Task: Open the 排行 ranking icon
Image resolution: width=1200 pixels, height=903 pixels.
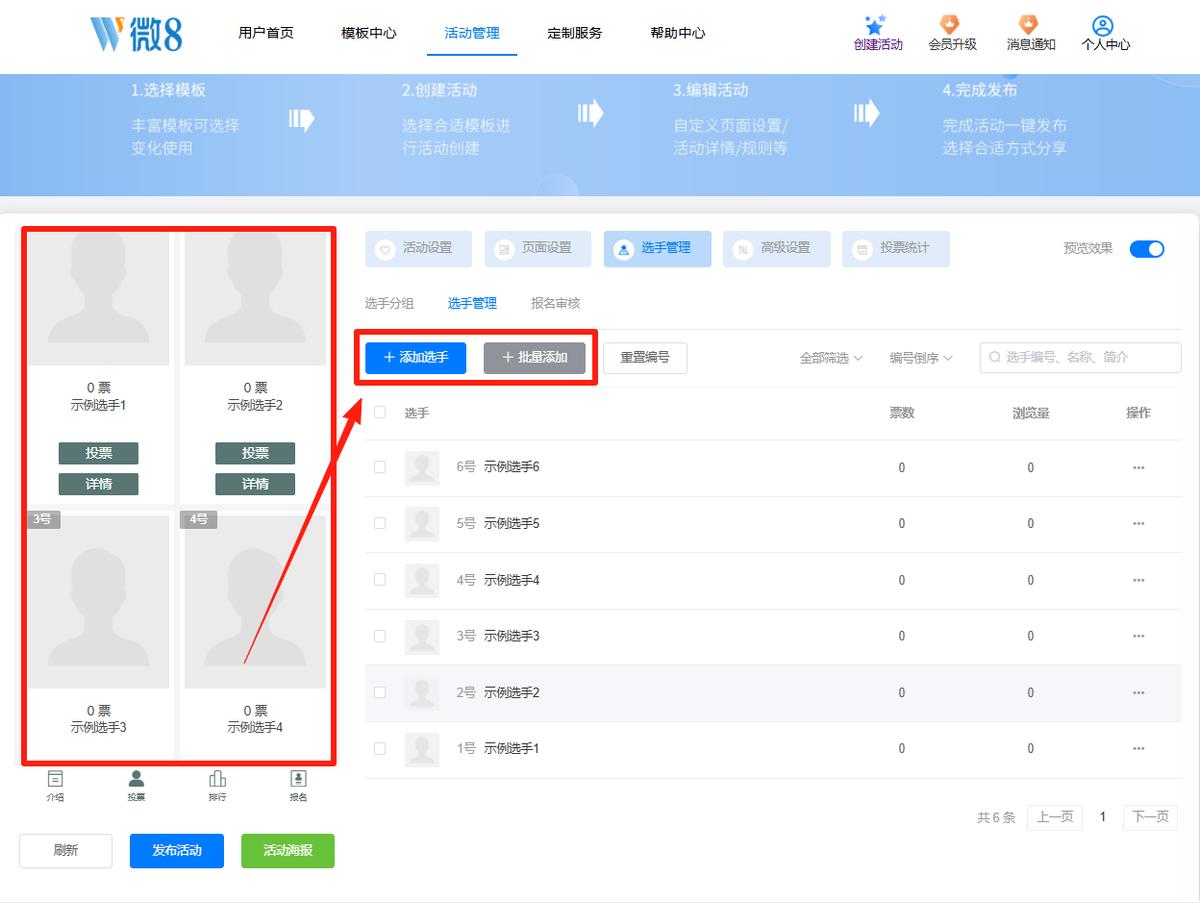Action: (x=217, y=779)
